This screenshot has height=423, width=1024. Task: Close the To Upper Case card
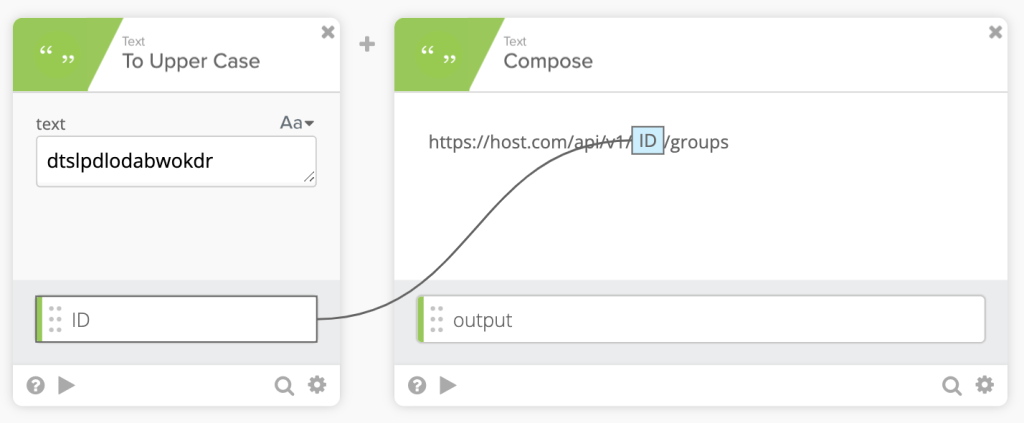tap(327, 32)
